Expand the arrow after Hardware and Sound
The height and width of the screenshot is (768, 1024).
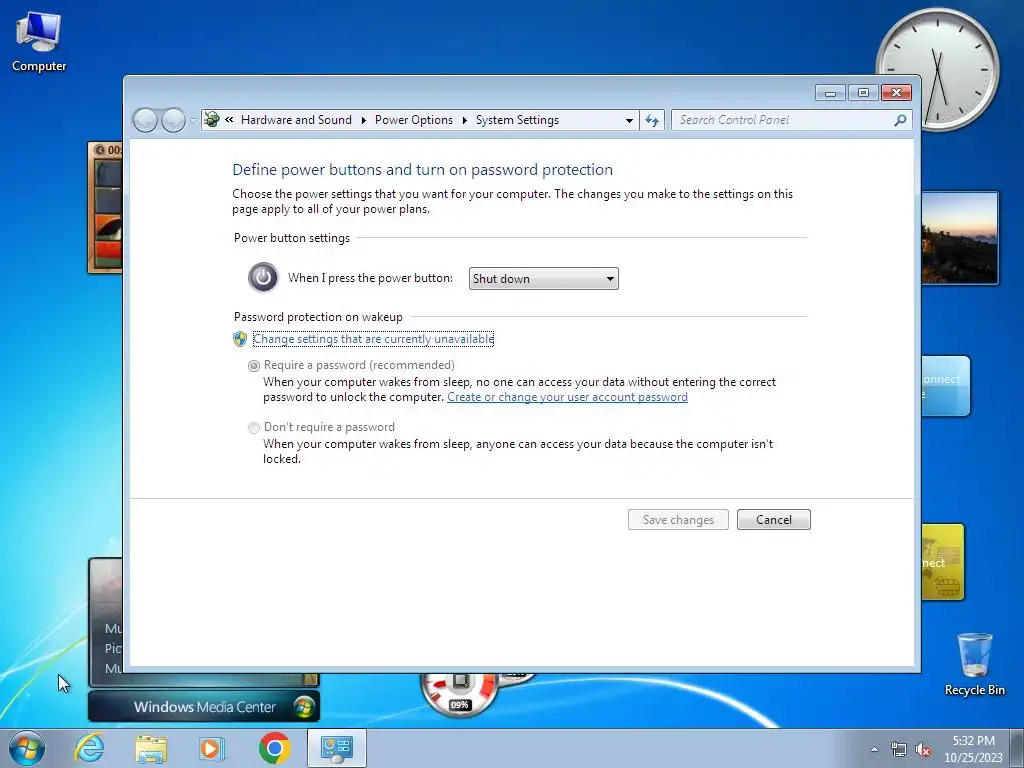click(363, 120)
